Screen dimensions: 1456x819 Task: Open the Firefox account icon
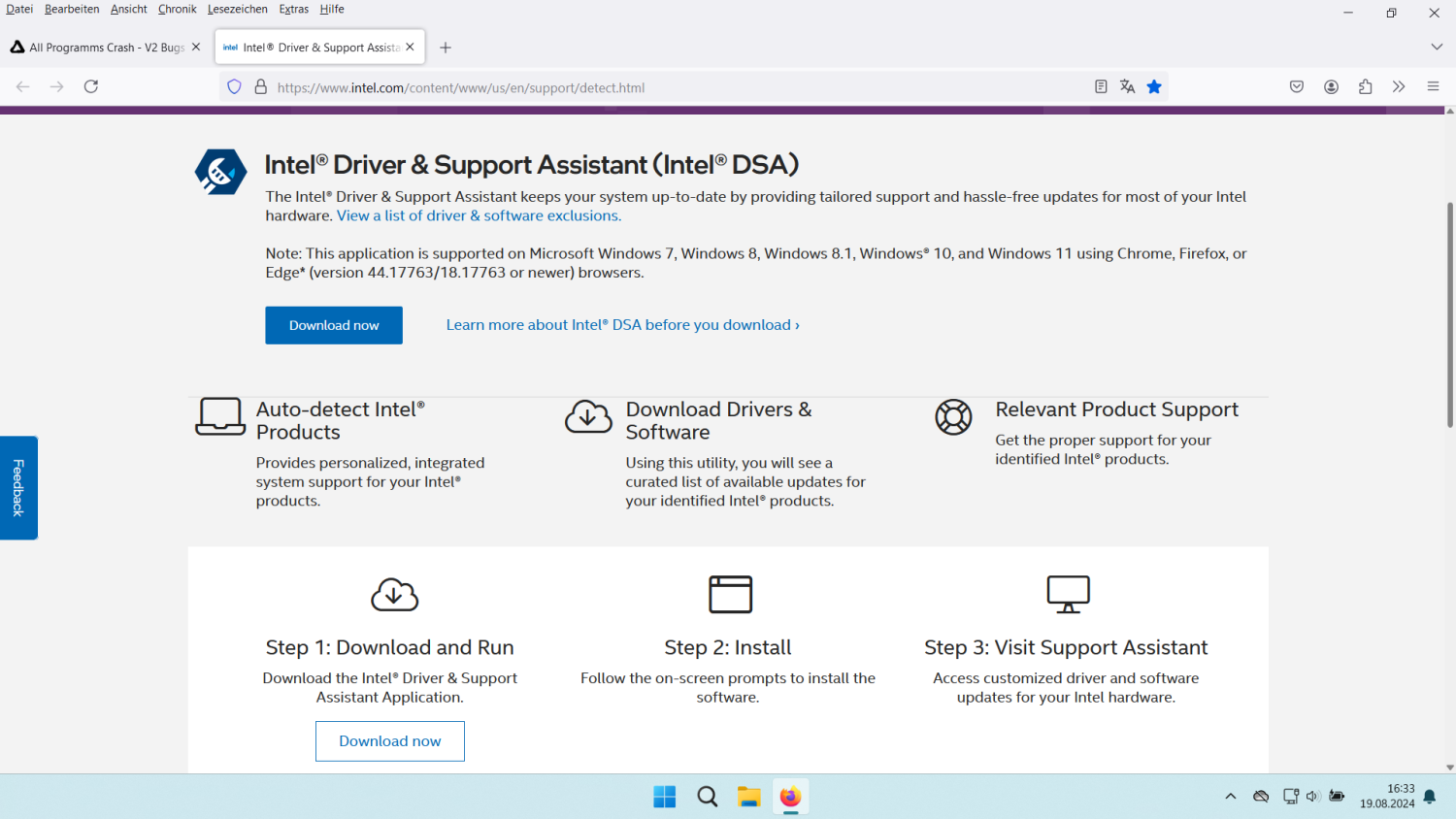[x=1332, y=86]
